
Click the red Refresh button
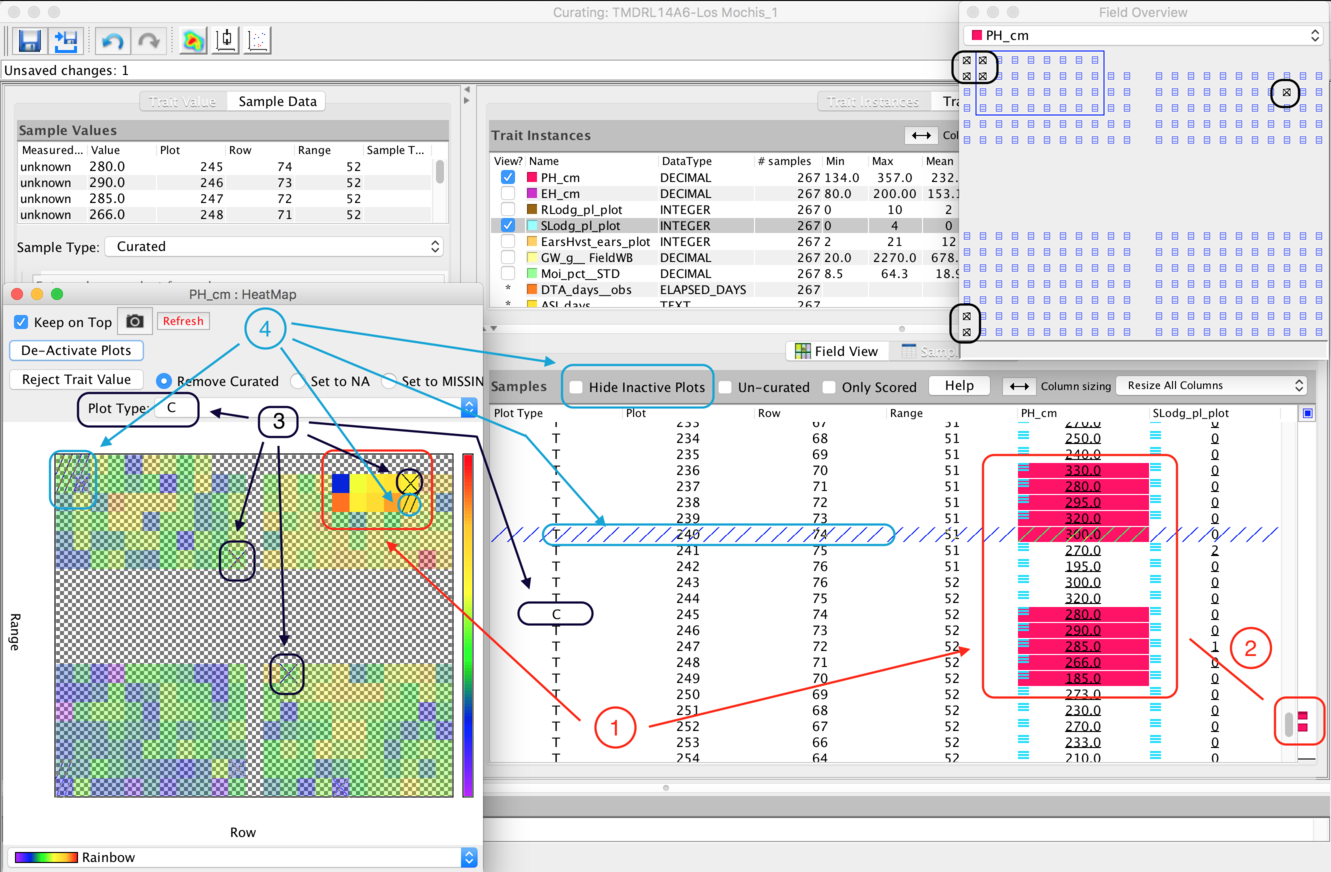click(x=183, y=321)
